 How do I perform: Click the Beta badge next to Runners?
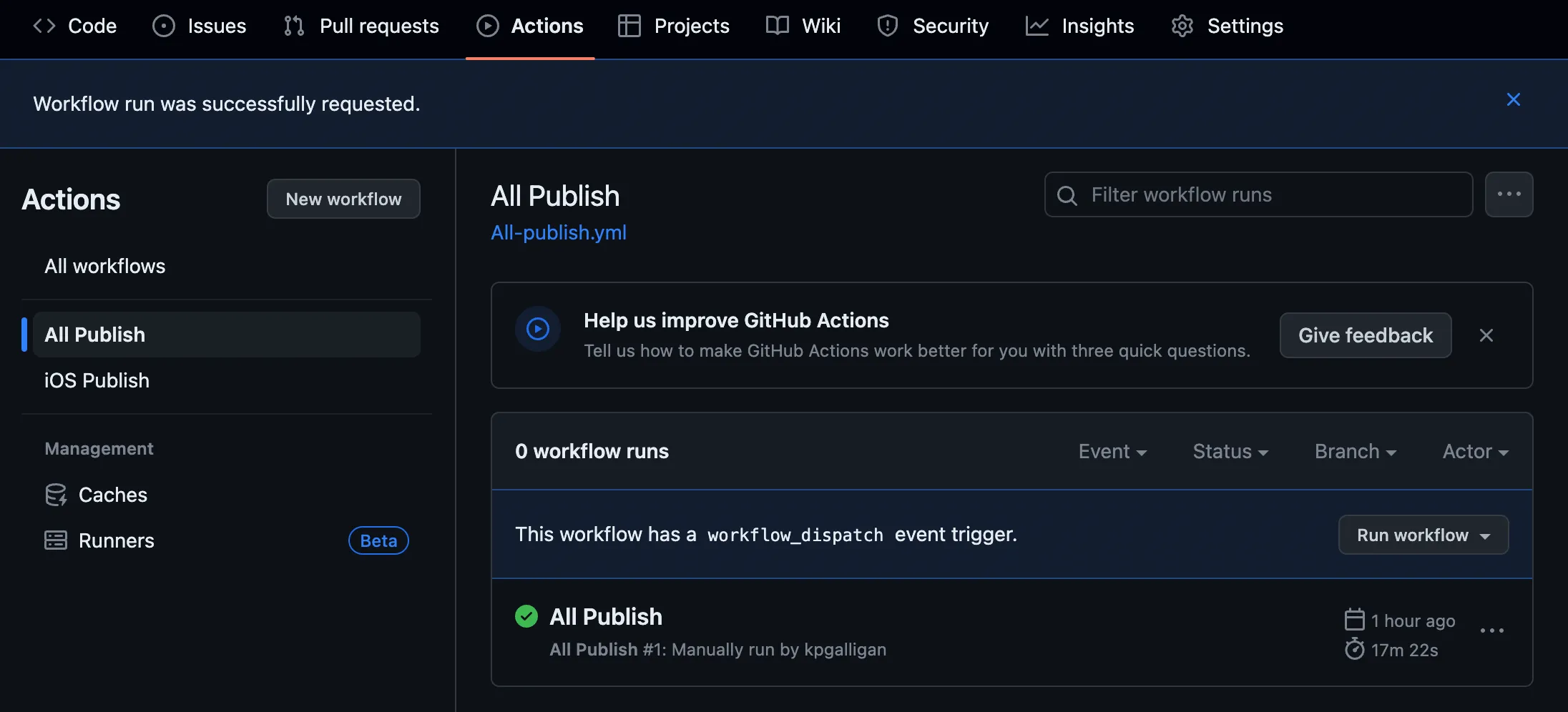click(x=378, y=540)
